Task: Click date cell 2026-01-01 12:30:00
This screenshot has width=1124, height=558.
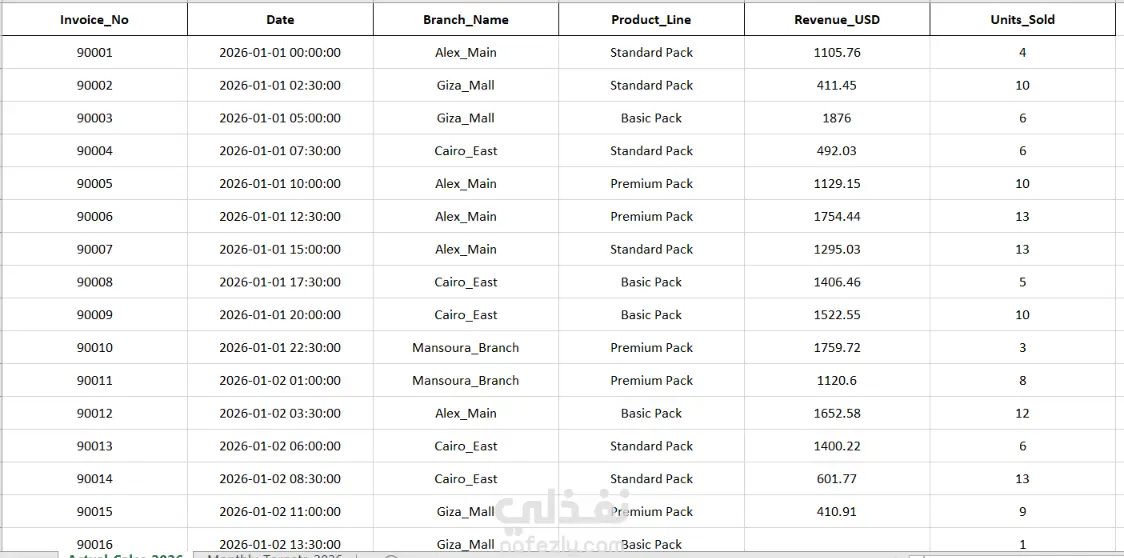Action: pos(280,217)
